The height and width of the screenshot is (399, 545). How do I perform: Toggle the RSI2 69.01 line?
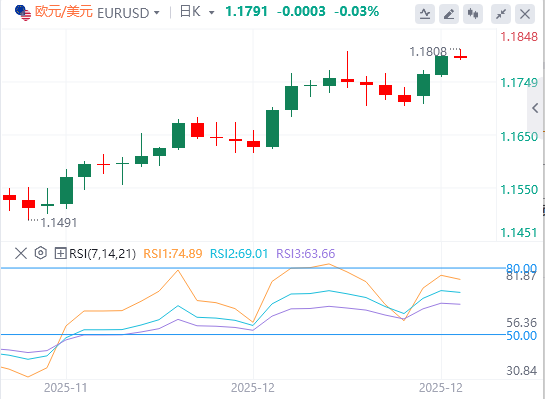tap(239, 253)
